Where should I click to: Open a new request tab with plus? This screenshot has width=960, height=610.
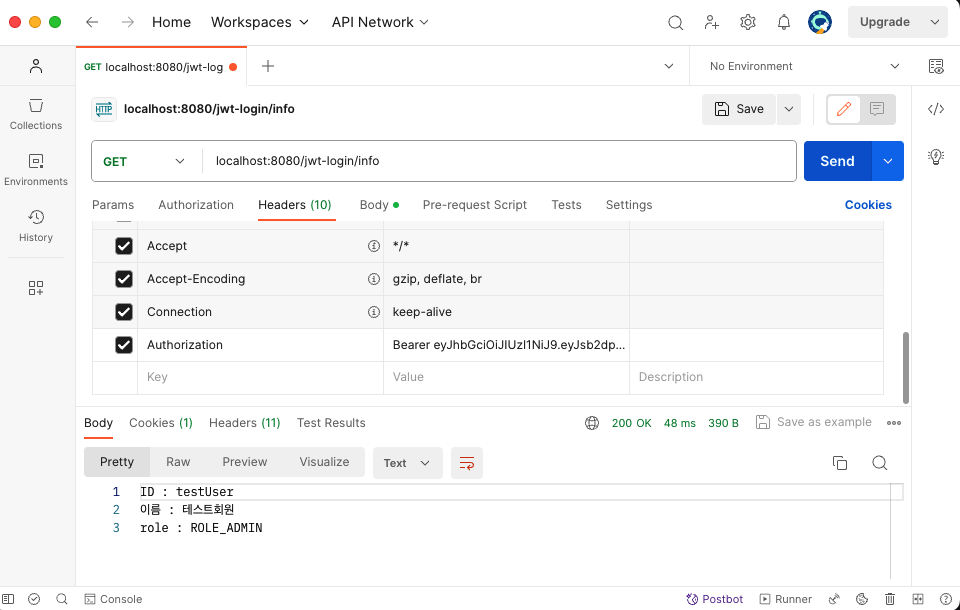pyautogui.click(x=268, y=66)
